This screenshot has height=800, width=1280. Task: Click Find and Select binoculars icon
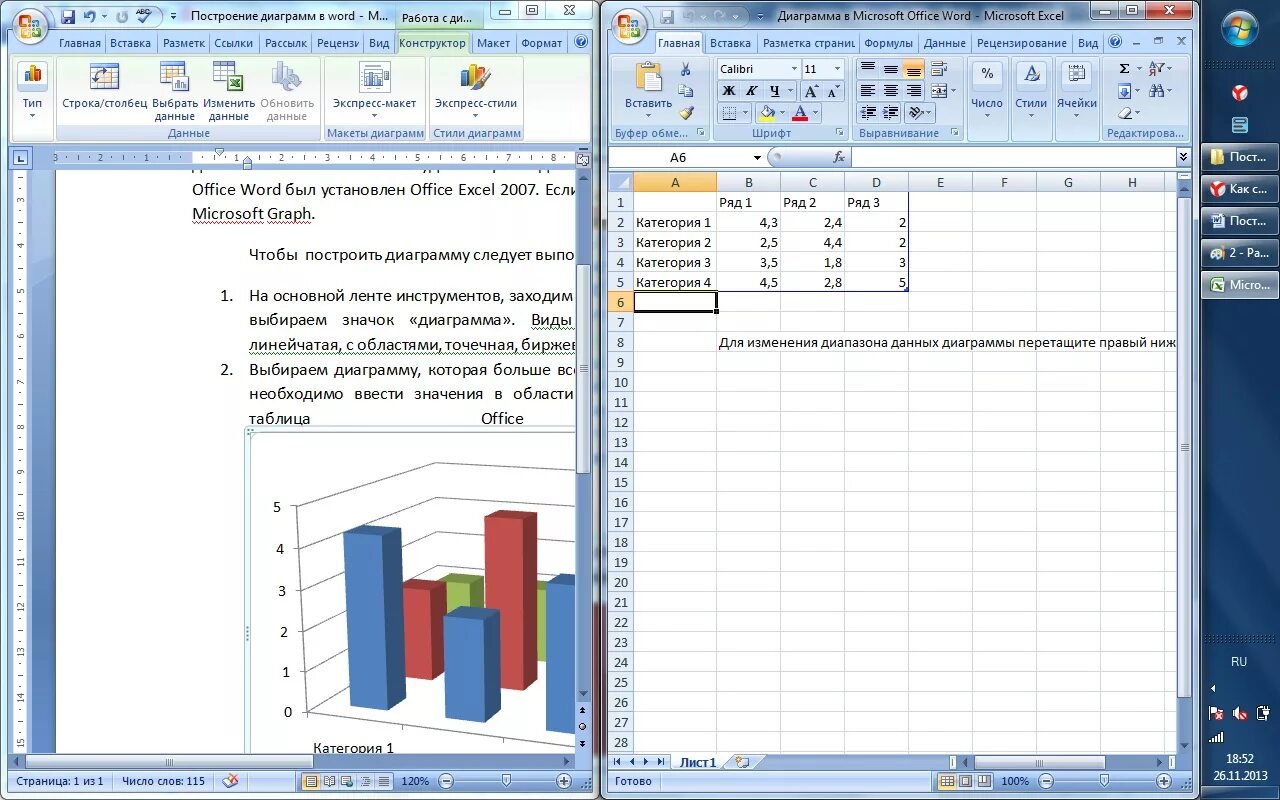(x=1158, y=91)
